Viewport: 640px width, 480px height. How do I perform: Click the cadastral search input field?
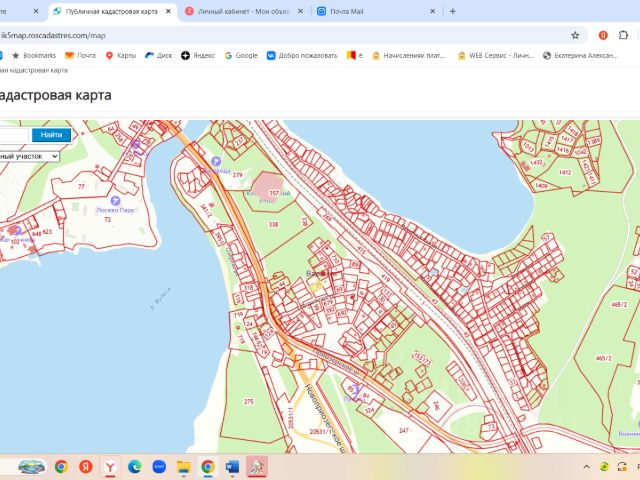[14, 135]
